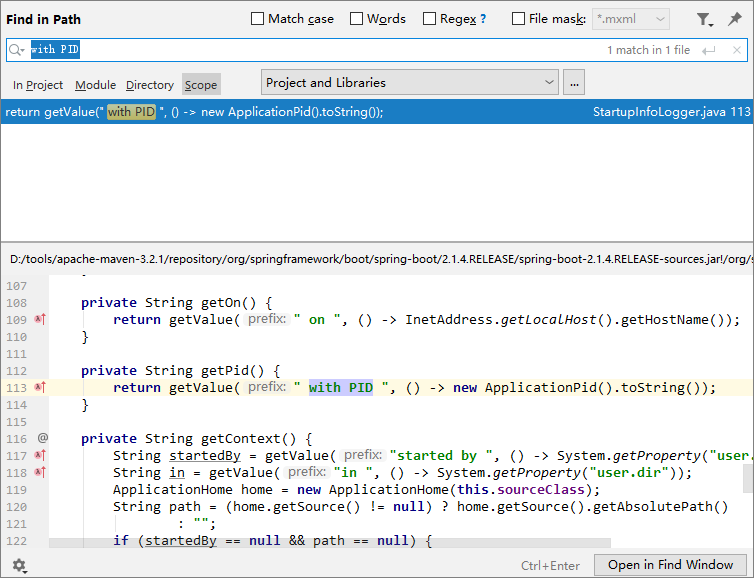Select the Scope tab
754x578 pixels.
click(201, 85)
